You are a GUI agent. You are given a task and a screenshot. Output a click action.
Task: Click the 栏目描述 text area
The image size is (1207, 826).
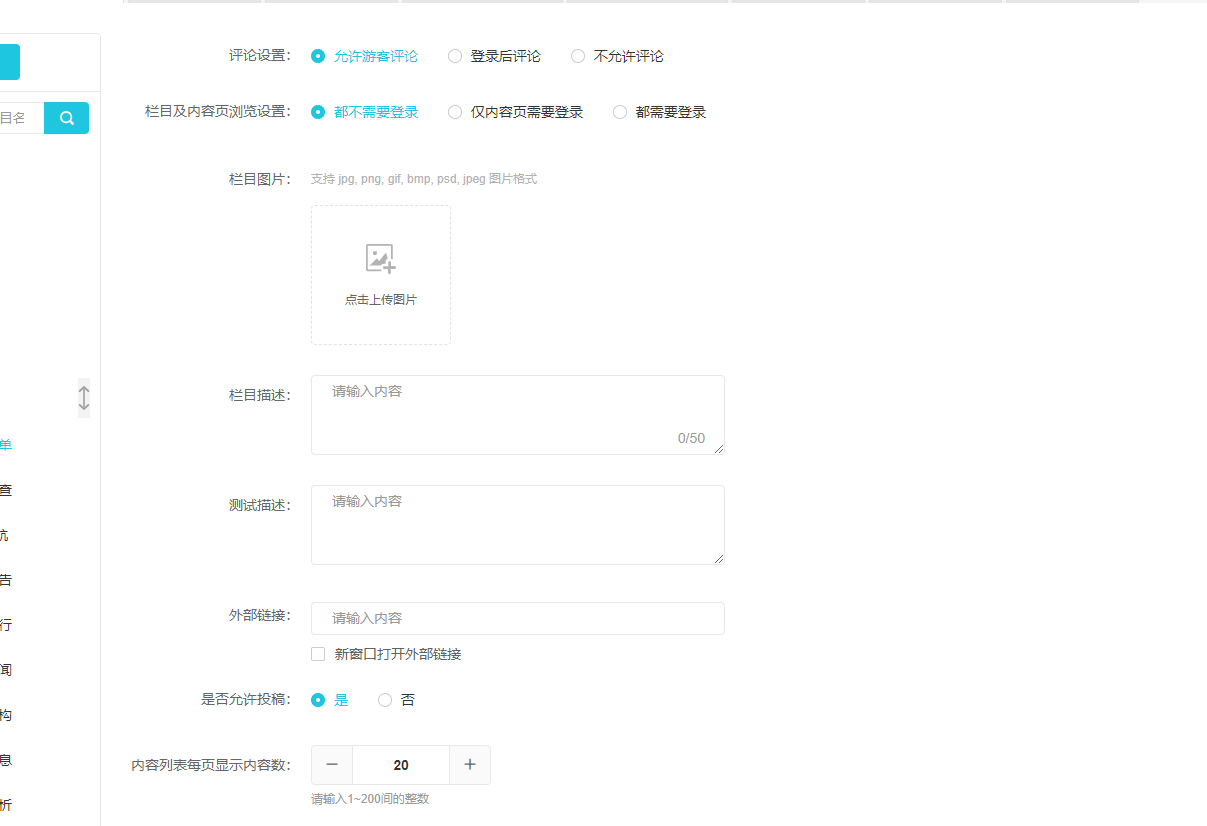pos(517,414)
